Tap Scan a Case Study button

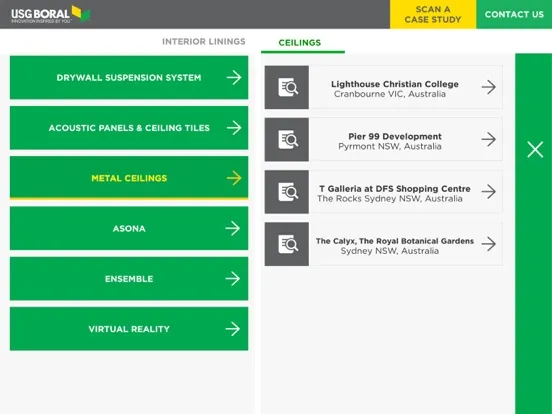pos(433,14)
